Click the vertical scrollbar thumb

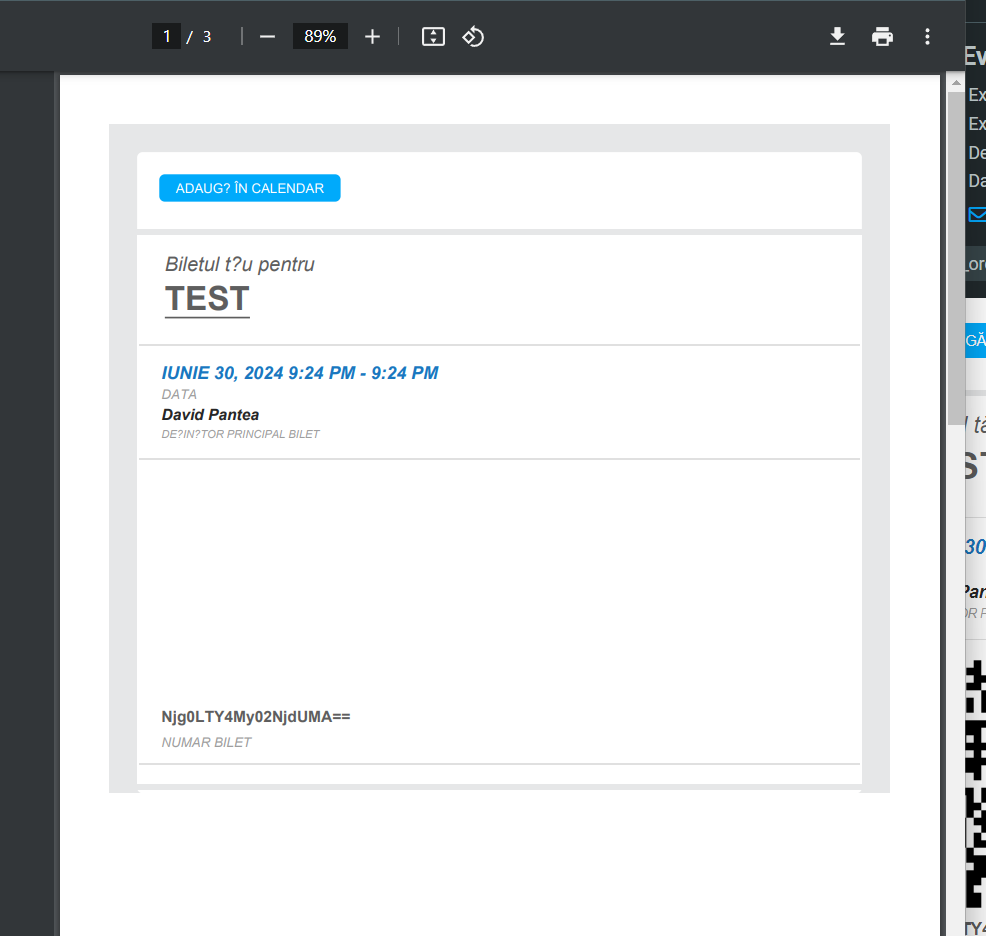956,258
